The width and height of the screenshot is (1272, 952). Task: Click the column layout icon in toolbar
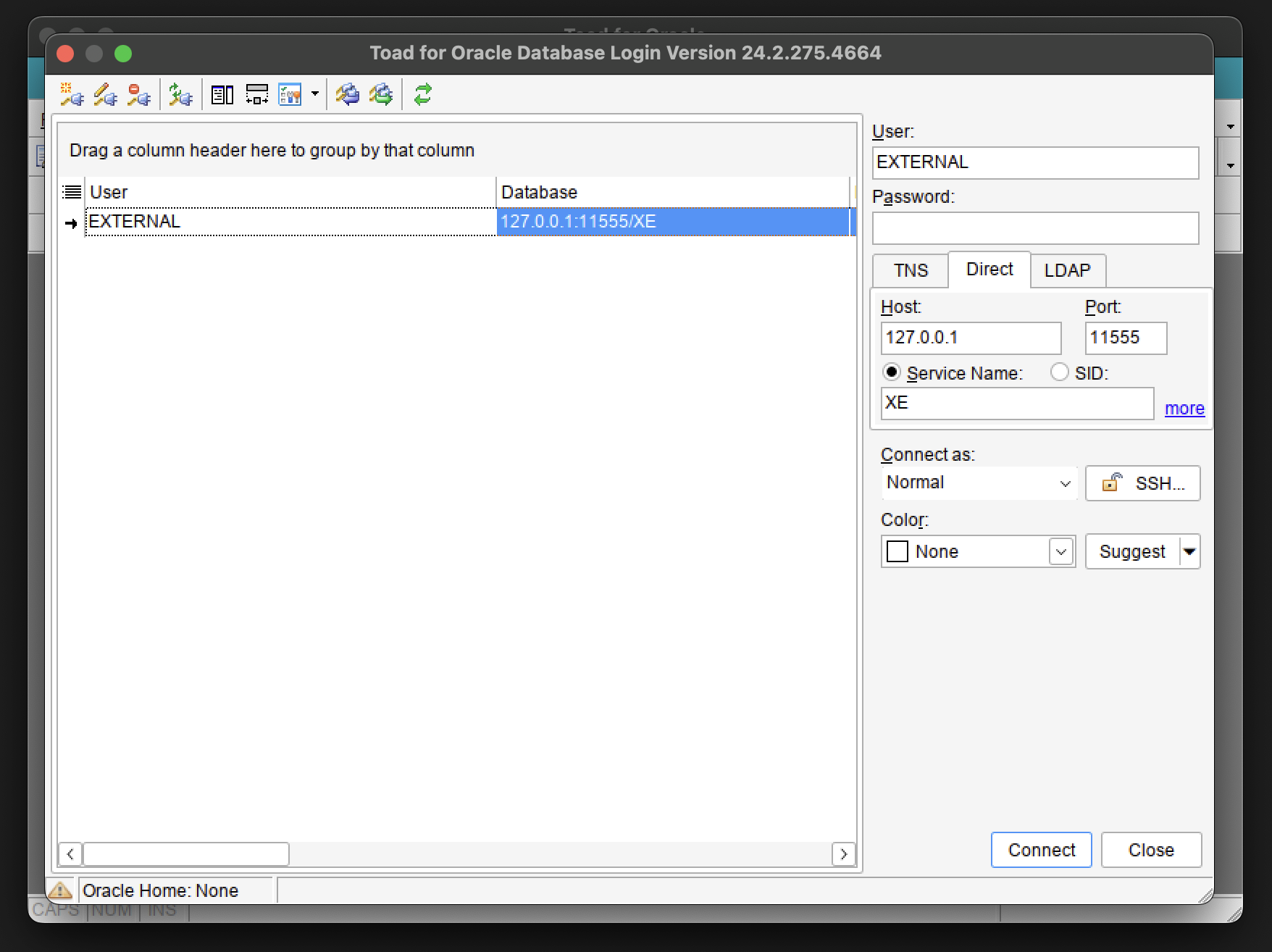pyautogui.click(x=222, y=95)
